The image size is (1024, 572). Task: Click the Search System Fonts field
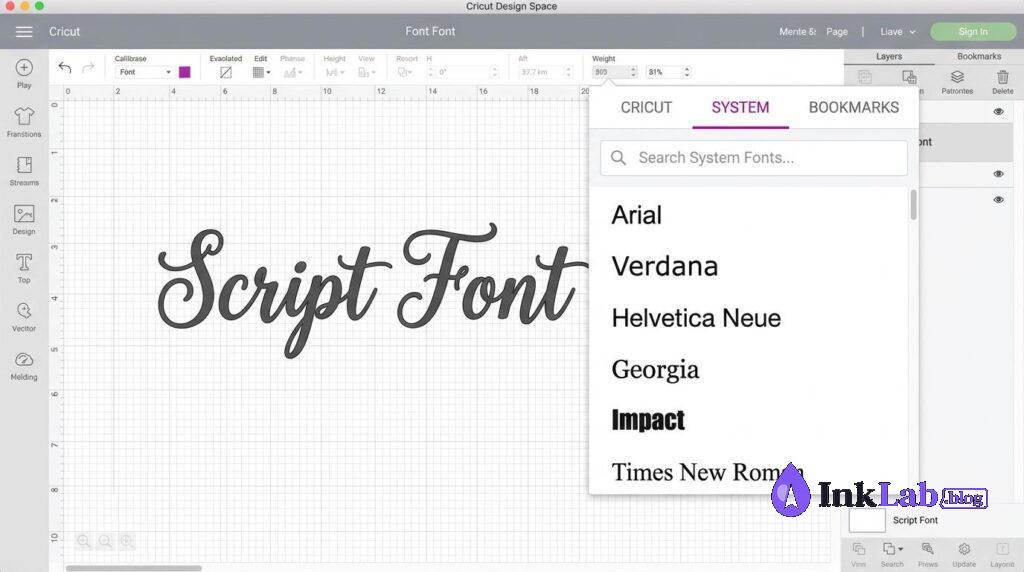(x=754, y=157)
